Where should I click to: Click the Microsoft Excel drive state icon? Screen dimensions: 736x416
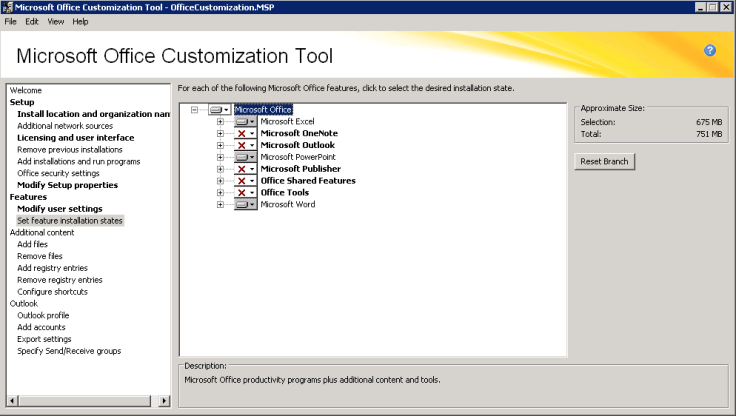point(242,121)
